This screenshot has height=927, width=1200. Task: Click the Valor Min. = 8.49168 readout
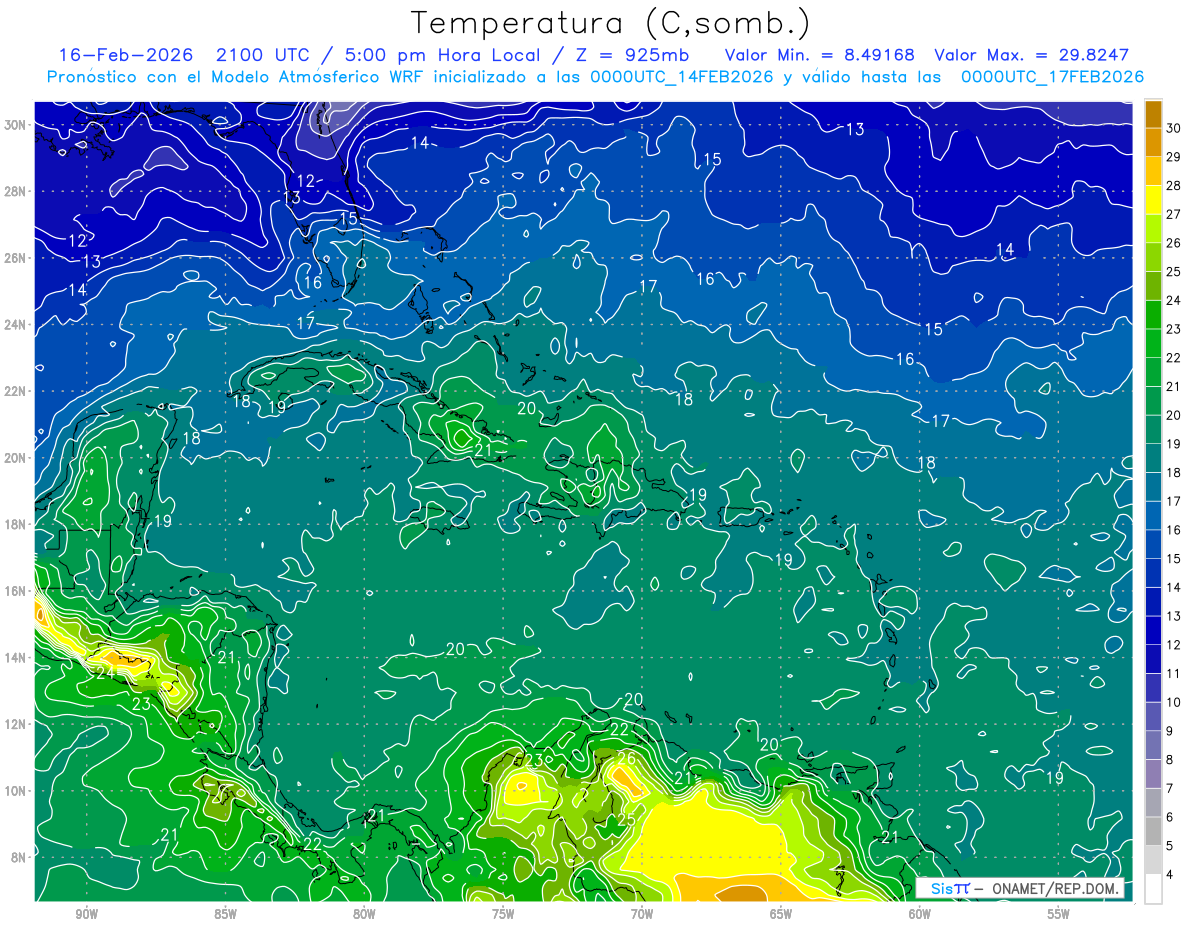[x=818, y=55]
